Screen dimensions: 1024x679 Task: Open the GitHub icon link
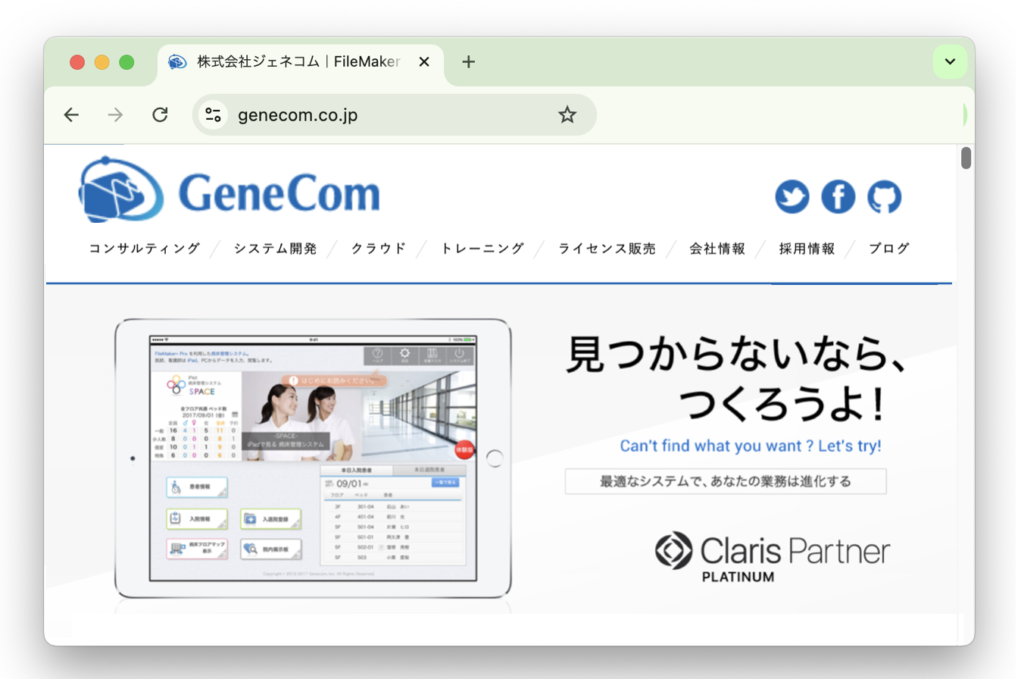click(884, 197)
